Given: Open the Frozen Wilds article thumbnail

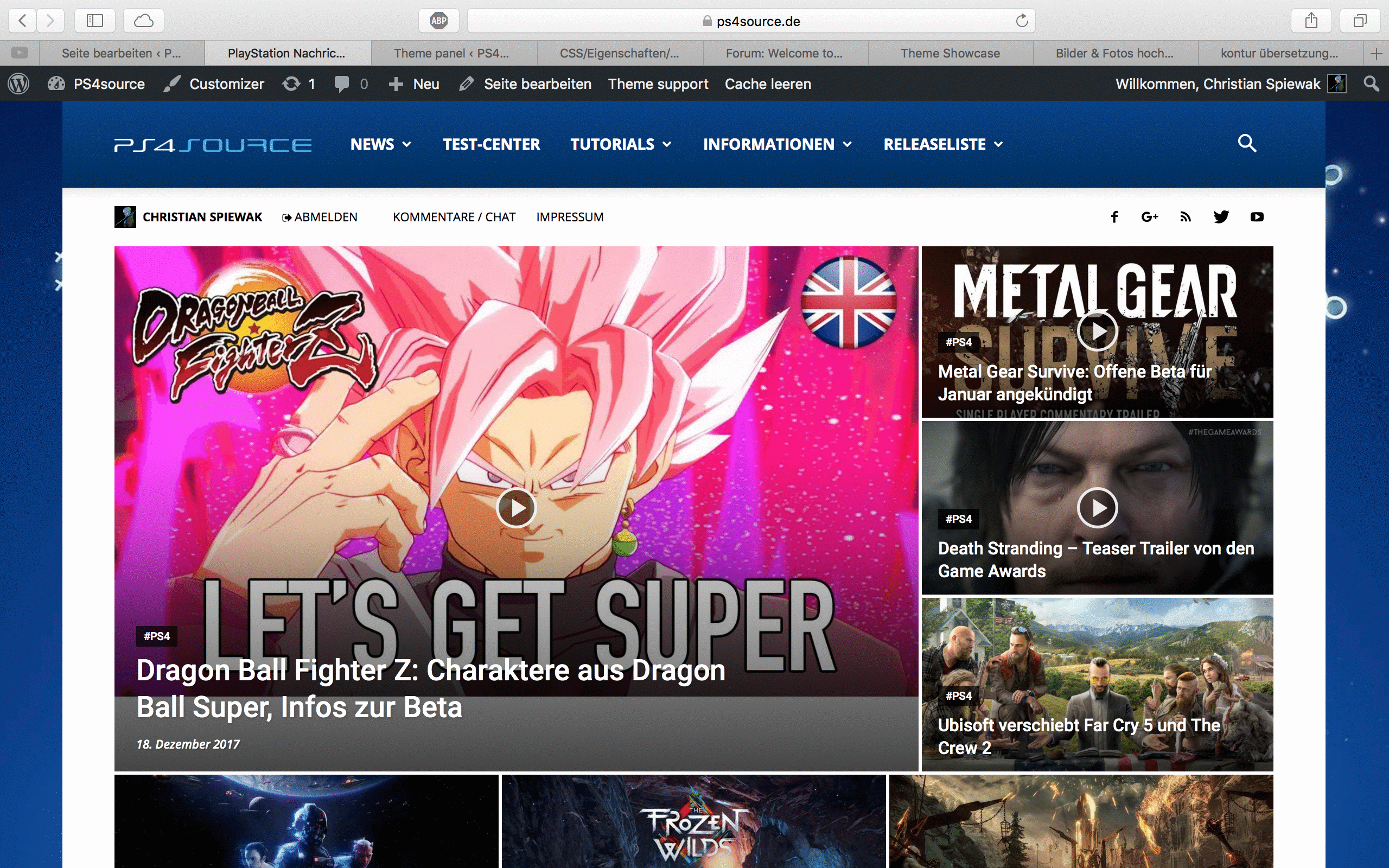Looking at the screenshot, I should click(694, 821).
